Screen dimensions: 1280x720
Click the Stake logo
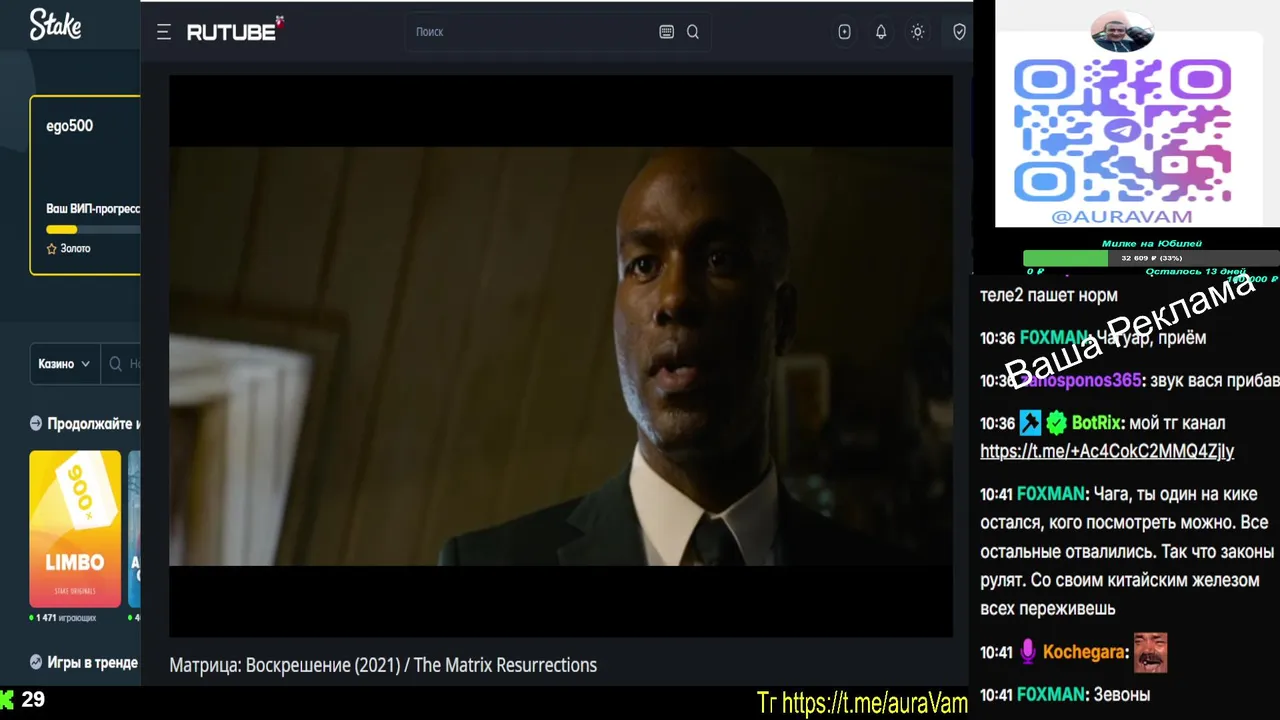[55, 25]
